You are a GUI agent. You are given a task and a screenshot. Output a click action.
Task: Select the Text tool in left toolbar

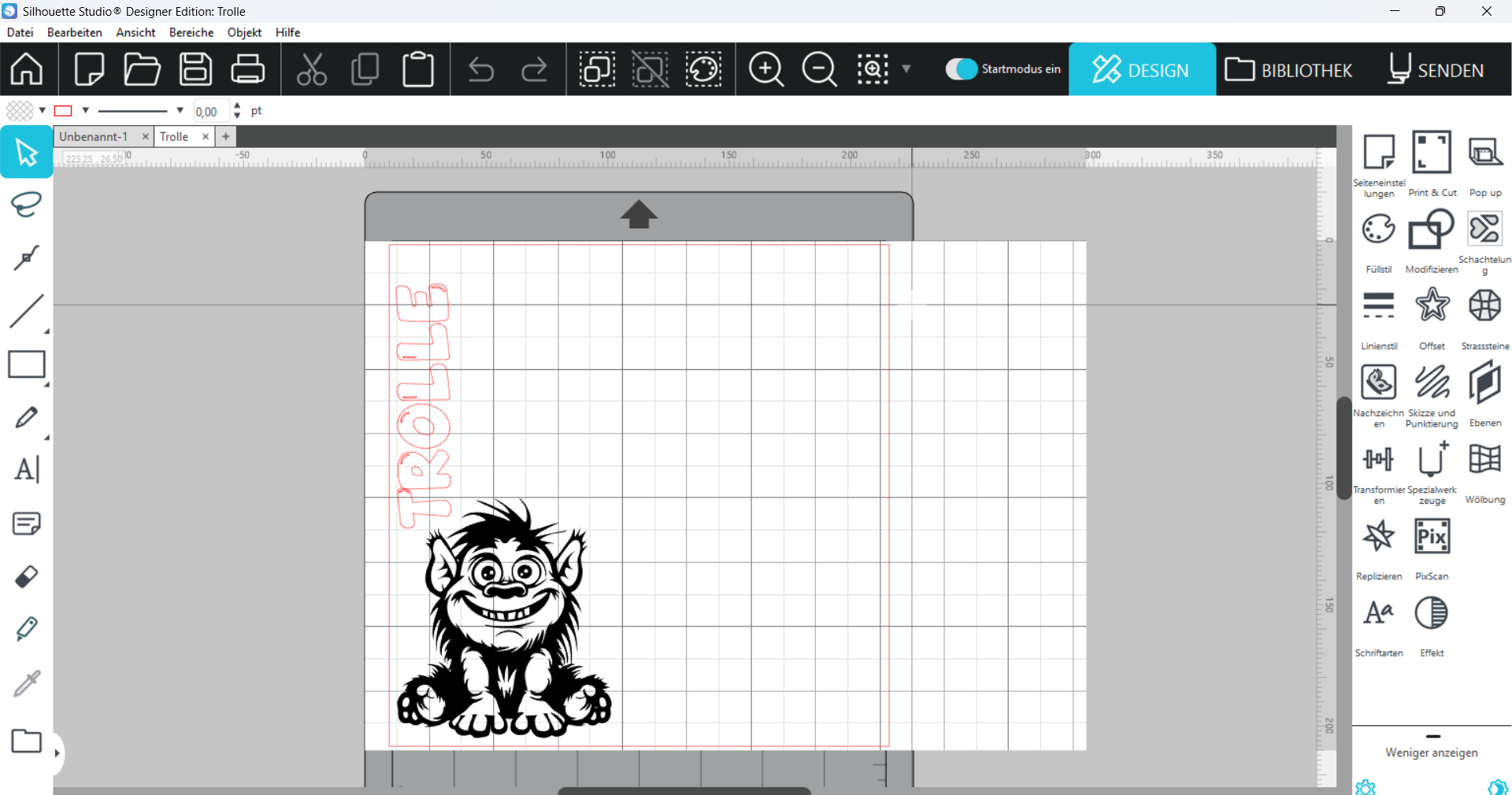(x=27, y=470)
